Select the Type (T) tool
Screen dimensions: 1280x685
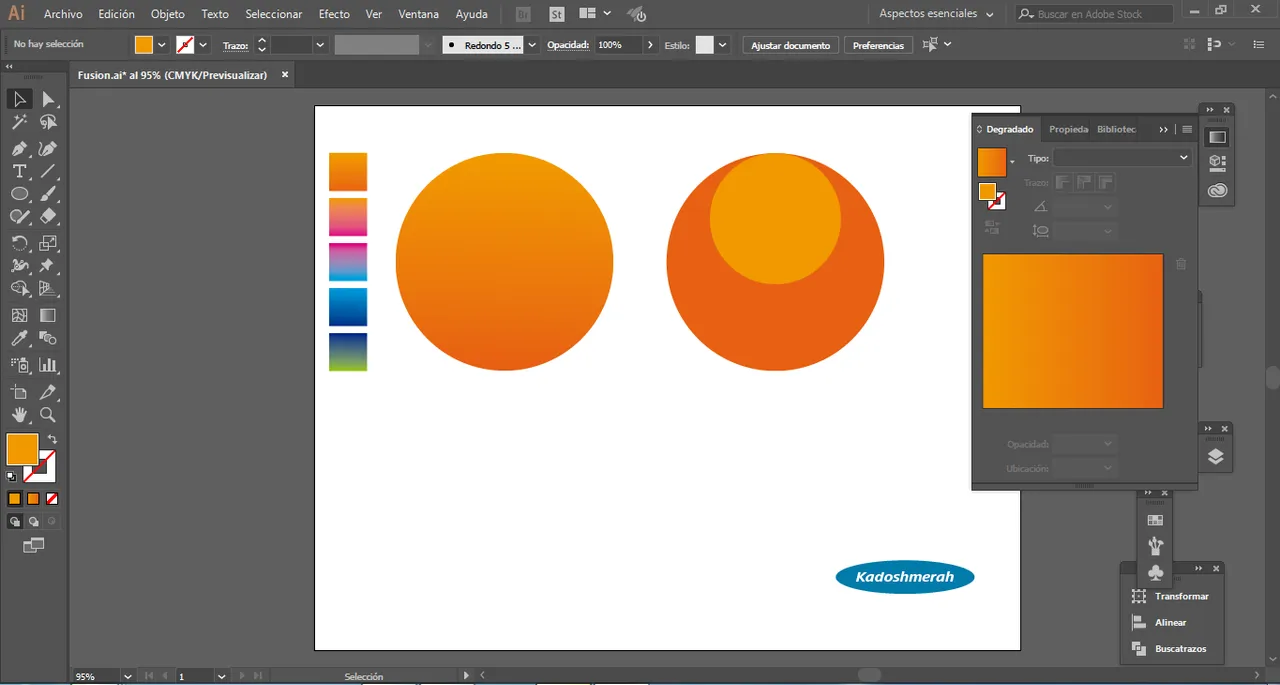19,171
